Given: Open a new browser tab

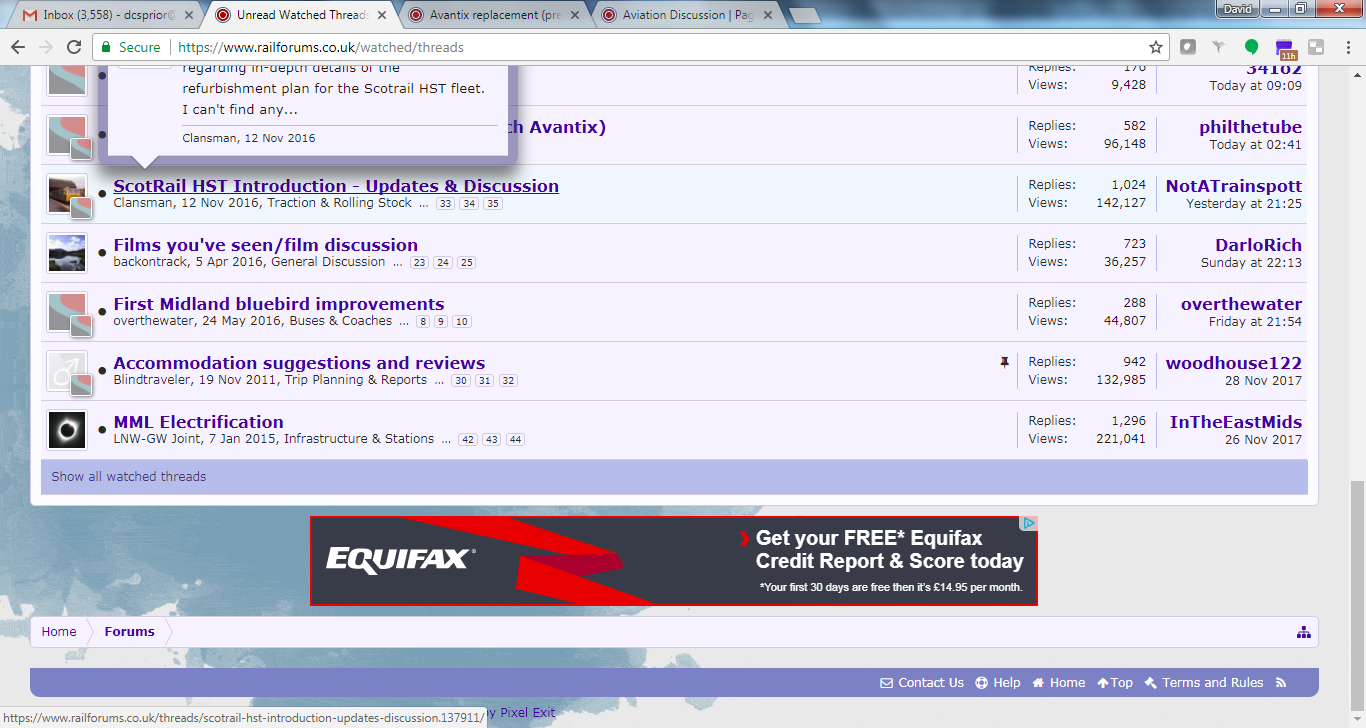Looking at the screenshot, I should point(805,15).
